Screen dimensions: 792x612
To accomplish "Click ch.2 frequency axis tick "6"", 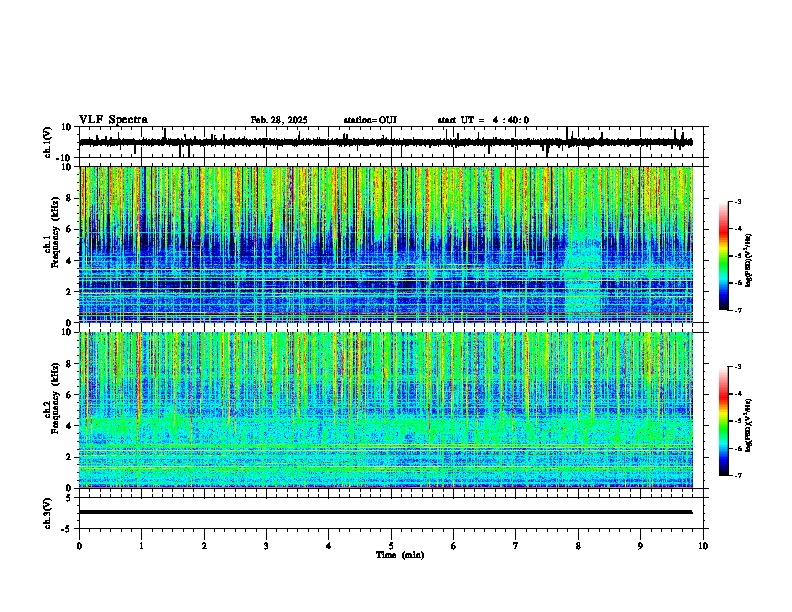I will pyautogui.click(x=70, y=395).
